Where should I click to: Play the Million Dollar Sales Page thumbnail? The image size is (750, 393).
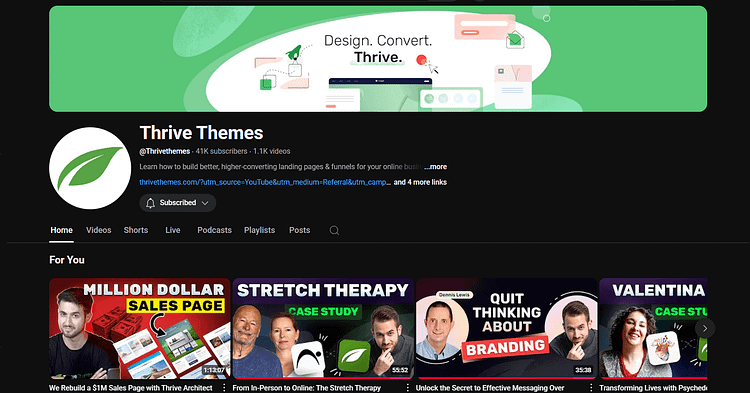click(x=140, y=328)
